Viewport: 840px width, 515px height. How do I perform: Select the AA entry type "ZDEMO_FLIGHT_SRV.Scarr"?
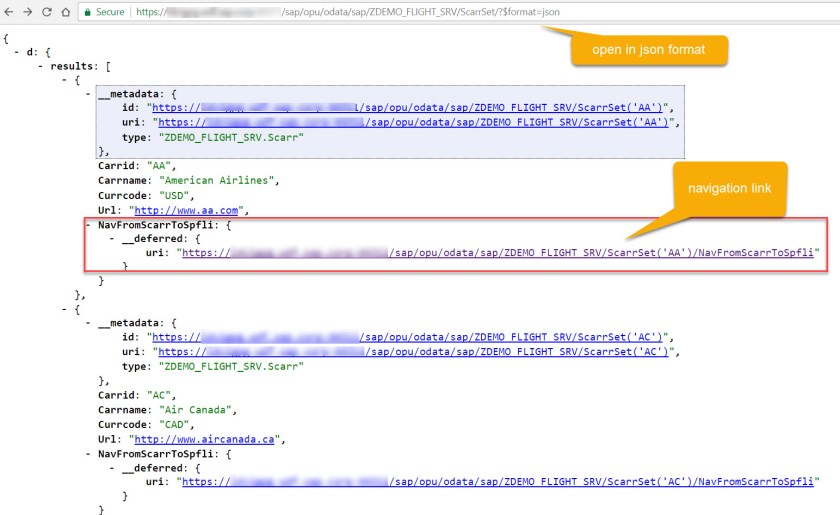pos(231,137)
